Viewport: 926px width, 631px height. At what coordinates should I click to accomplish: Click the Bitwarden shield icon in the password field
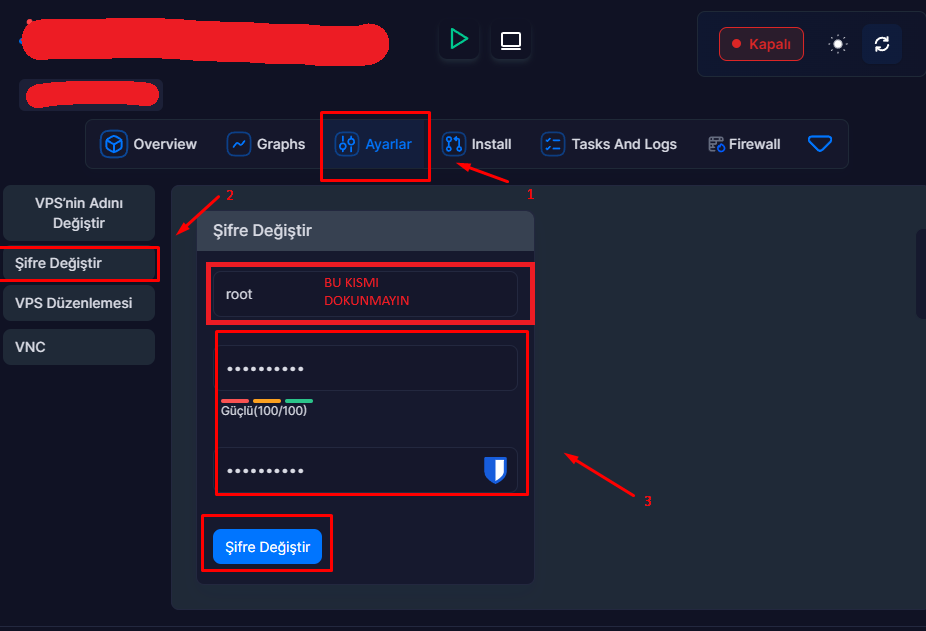tap(495, 470)
